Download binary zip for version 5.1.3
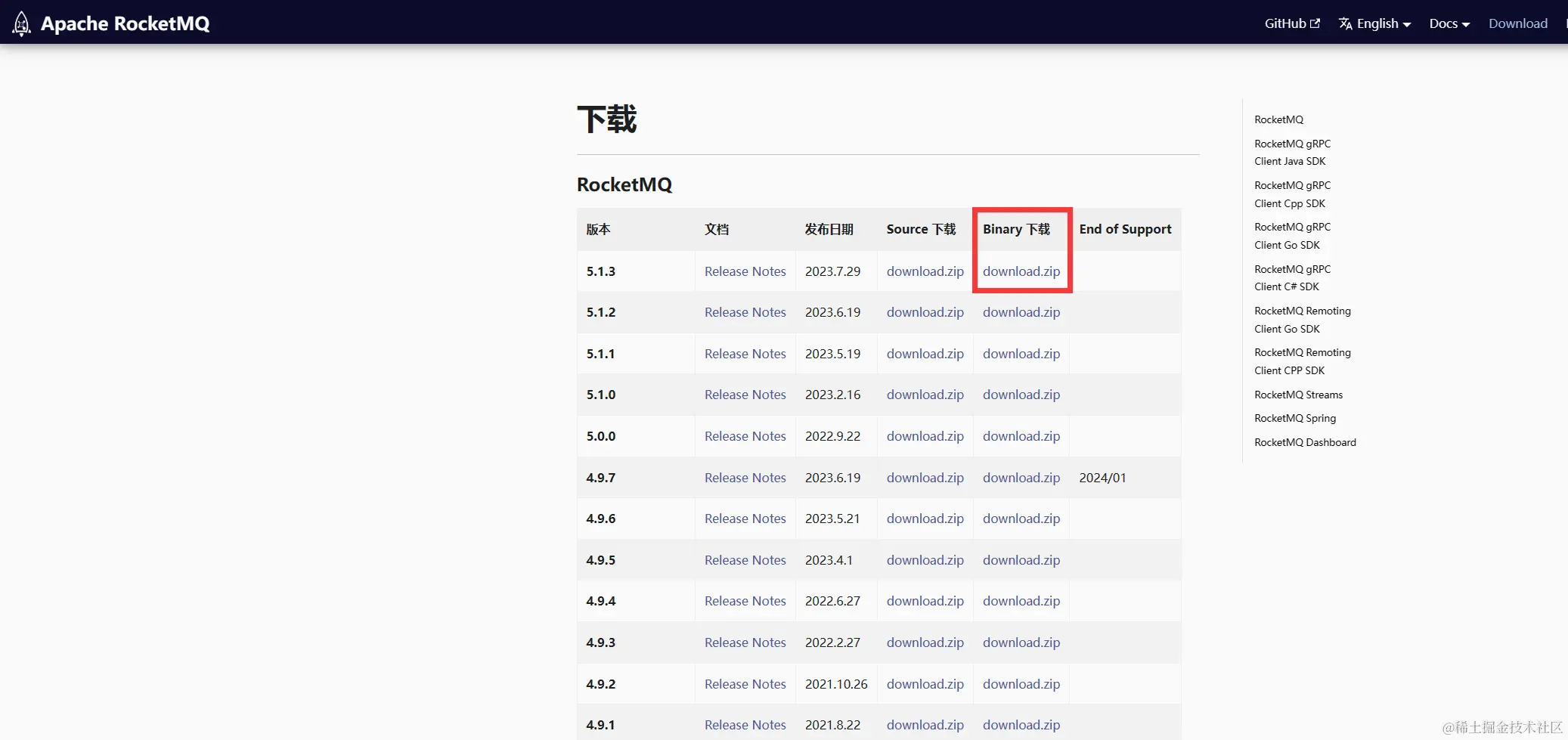The width and height of the screenshot is (1568, 740). [x=1021, y=271]
